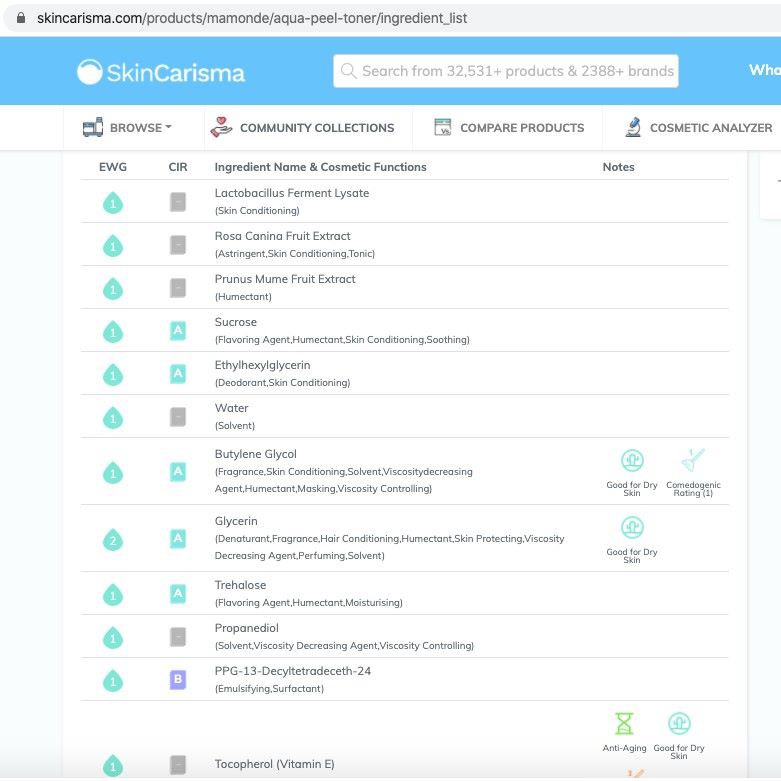
Task: Open the Browse dropdown menu
Action: click(x=128, y=128)
